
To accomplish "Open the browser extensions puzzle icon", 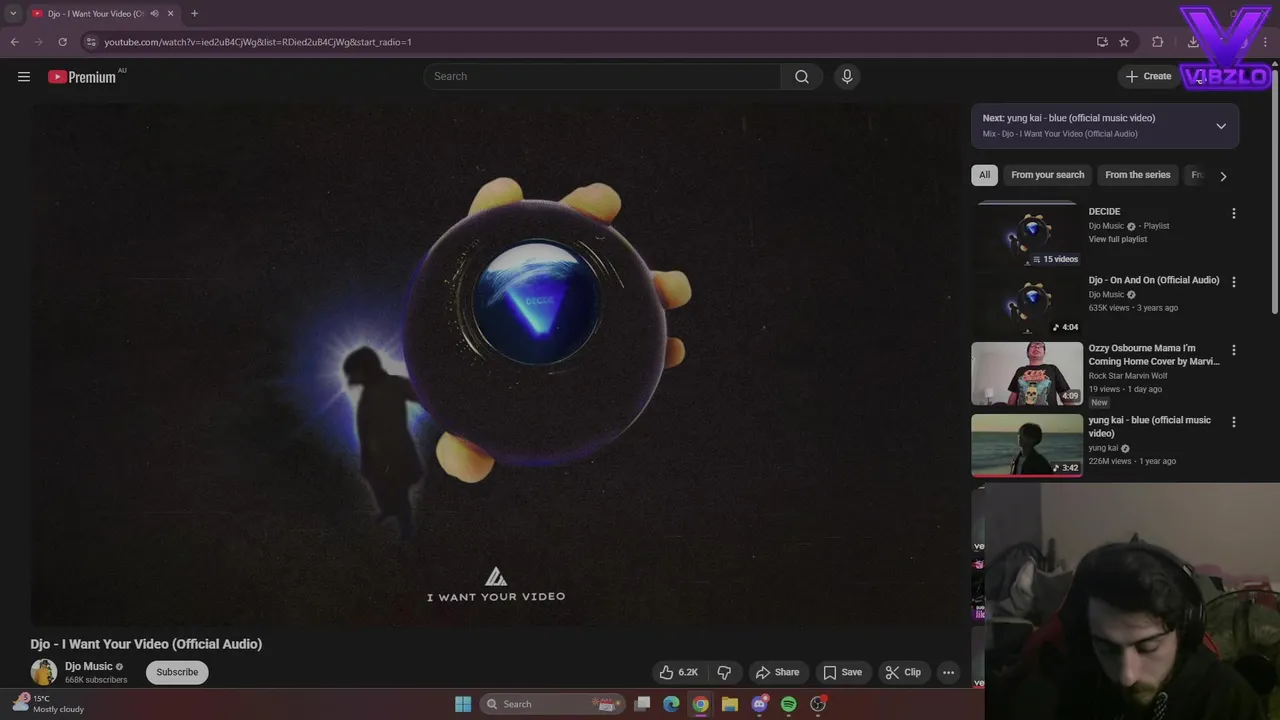I will point(1158,42).
